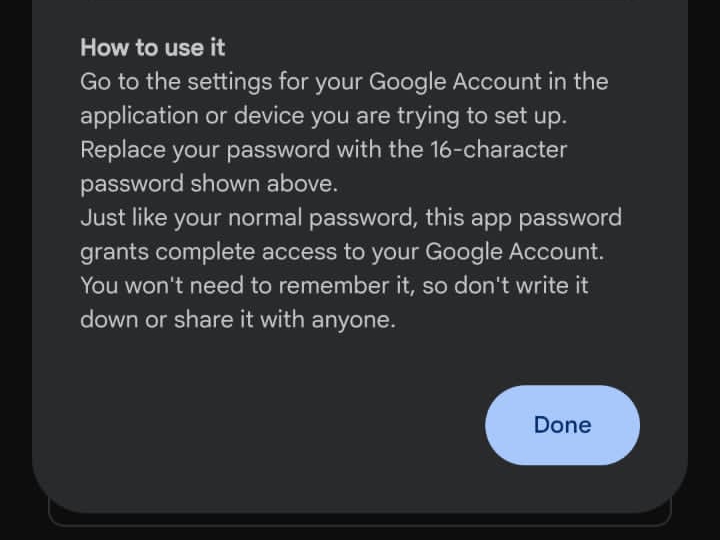Click the "How to use it" heading
The image size is (720, 540).
[153, 47]
